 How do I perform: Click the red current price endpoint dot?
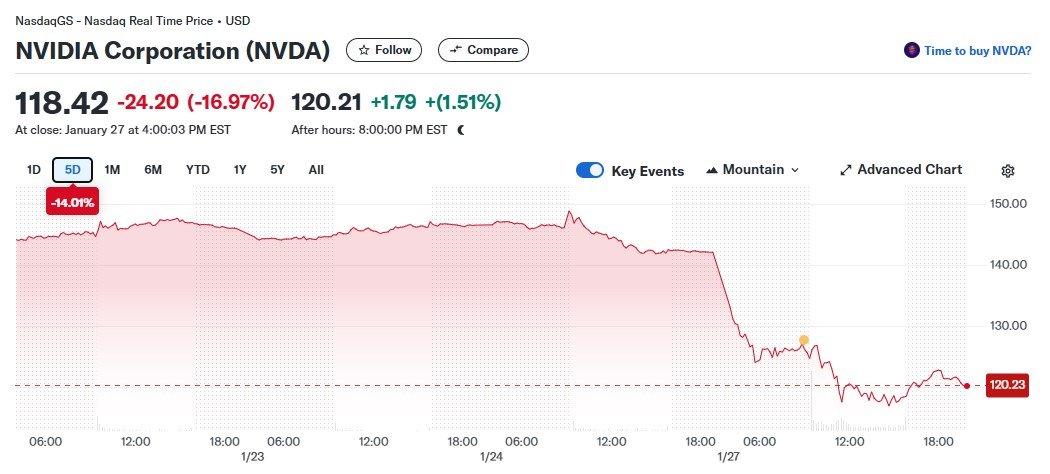[x=966, y=385]
